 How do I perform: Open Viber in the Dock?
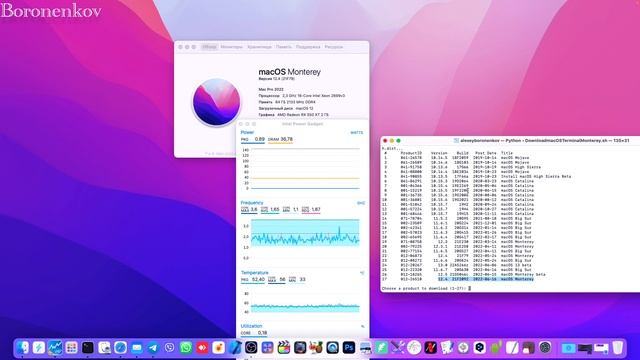coord(169,347)
